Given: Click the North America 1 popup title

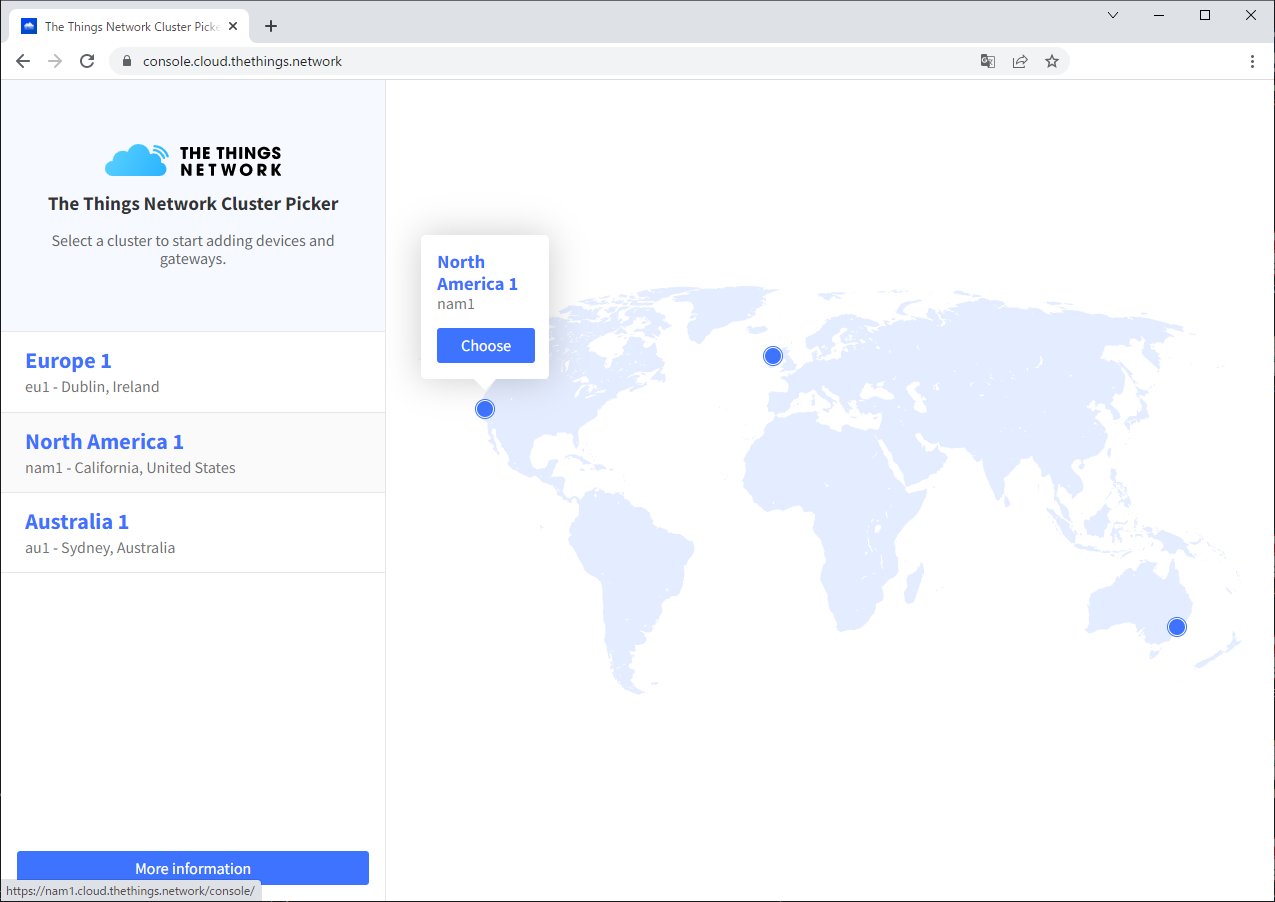Looking at the screenshot, I should [477, 273].
